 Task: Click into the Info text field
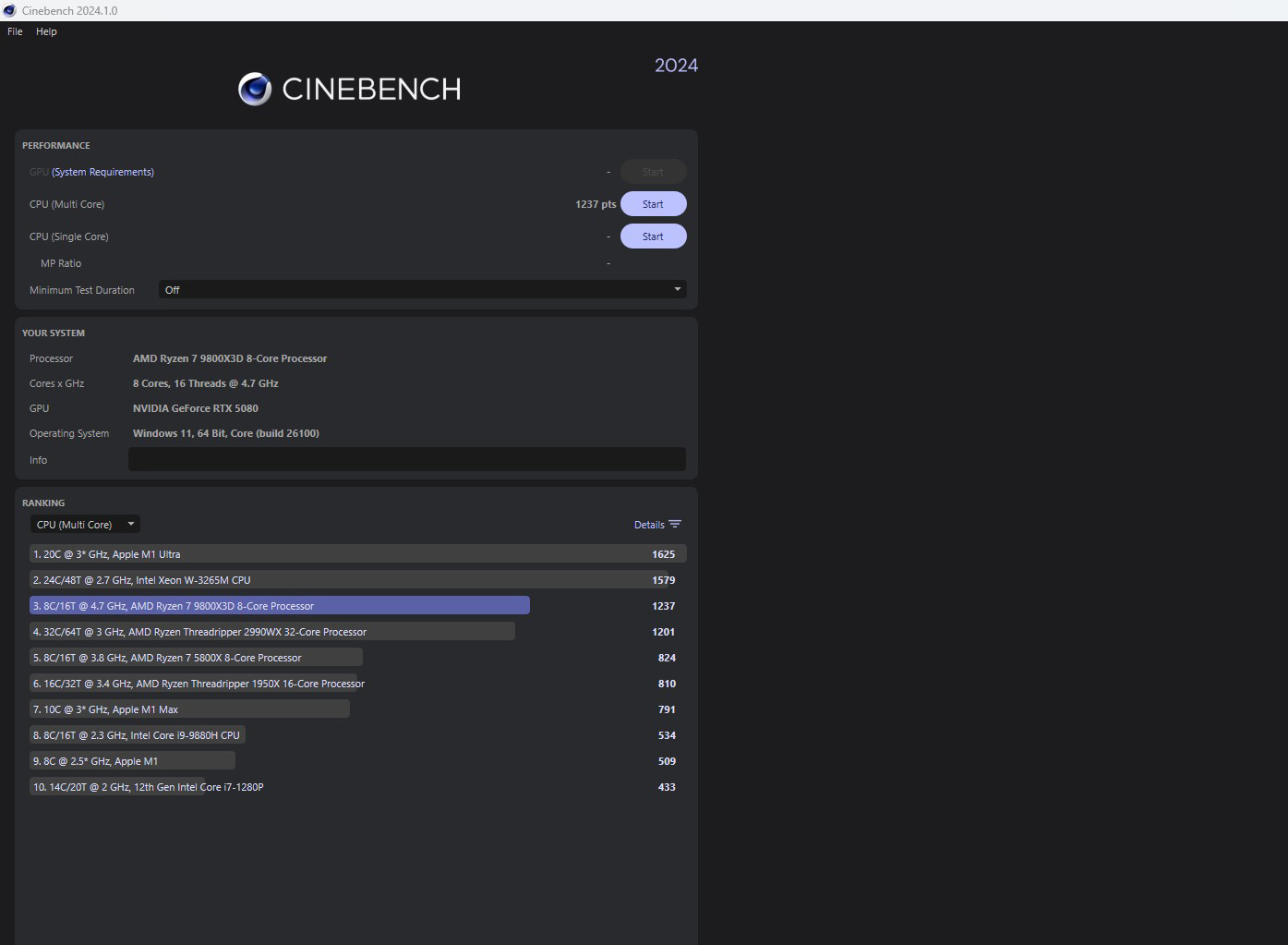(406, 460)
